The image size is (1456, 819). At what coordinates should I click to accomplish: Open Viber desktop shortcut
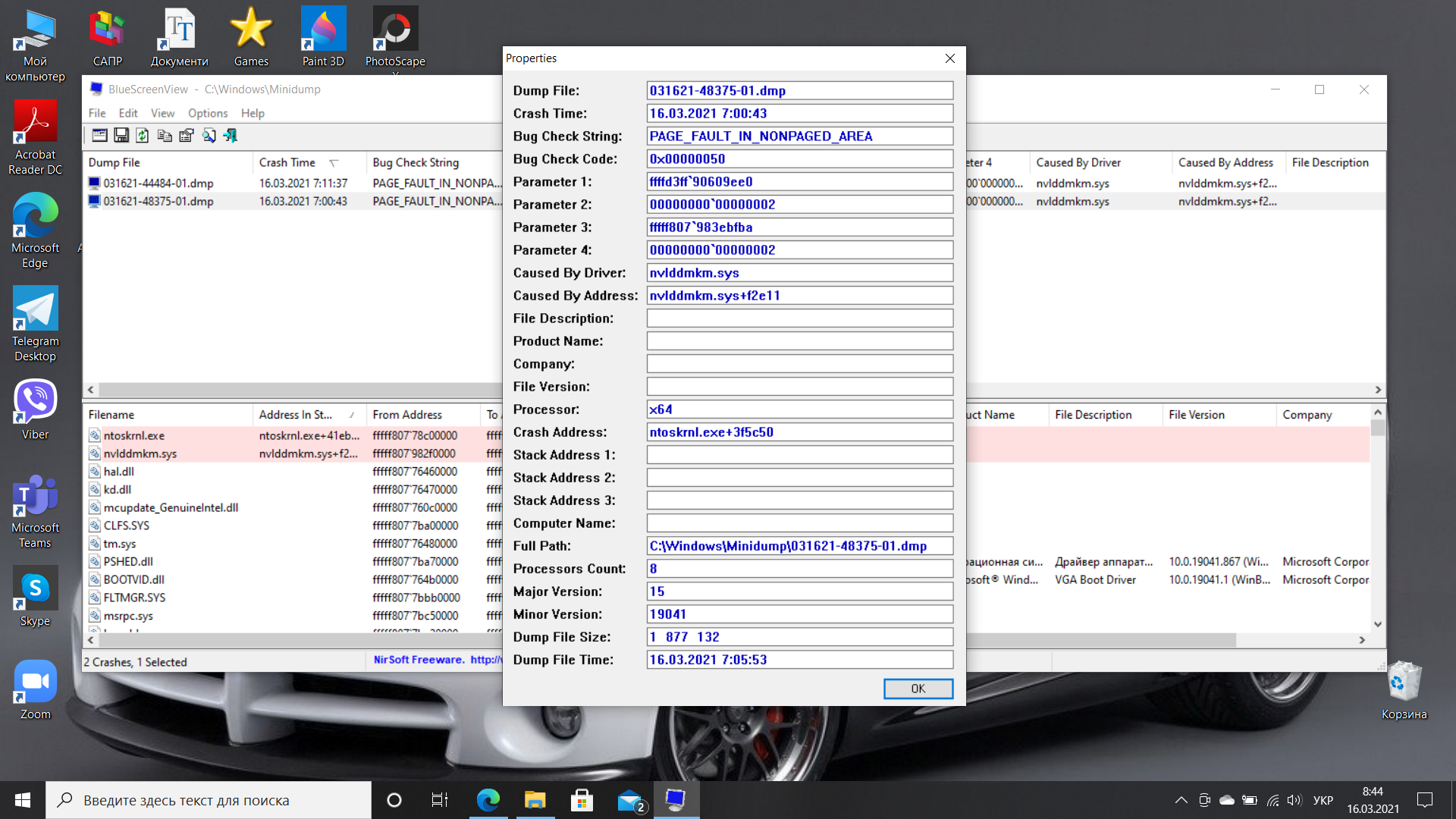point(35,409)
